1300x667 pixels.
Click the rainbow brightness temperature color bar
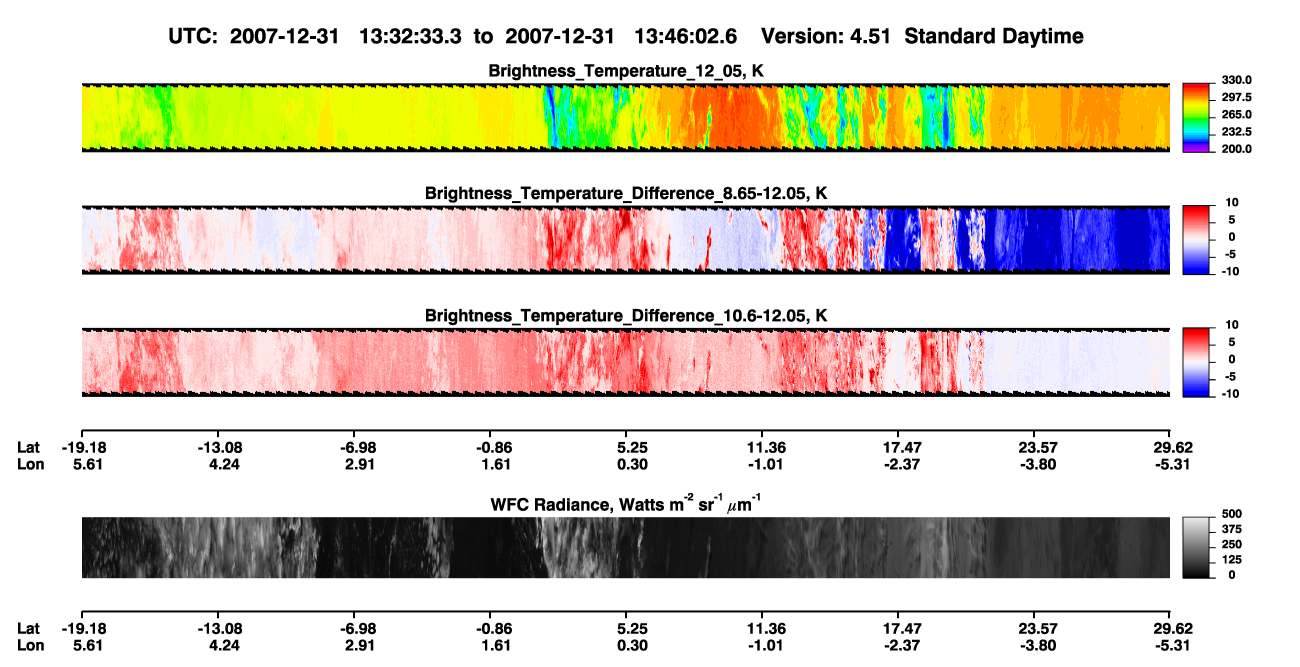pos(1196,118)
